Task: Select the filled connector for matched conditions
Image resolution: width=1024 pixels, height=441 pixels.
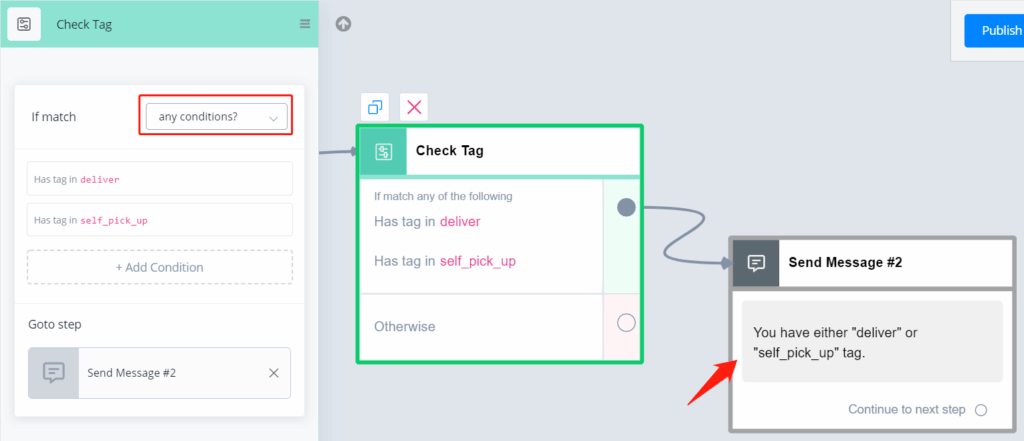Action: pos(626,208)
